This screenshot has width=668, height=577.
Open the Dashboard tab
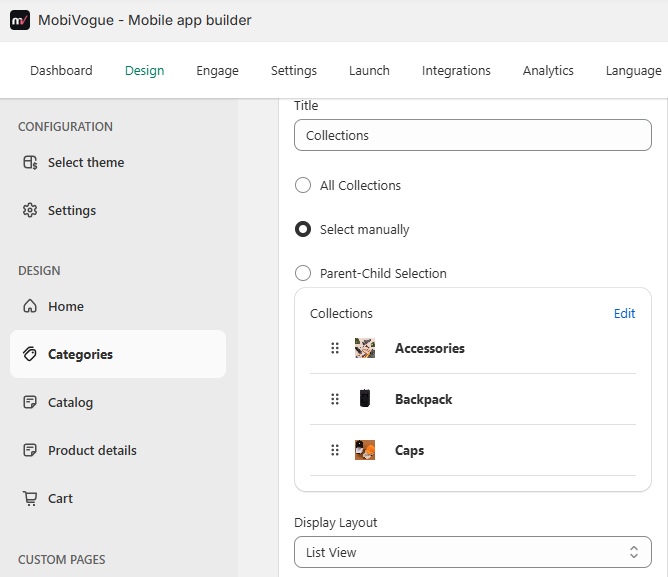coord(61,70)
